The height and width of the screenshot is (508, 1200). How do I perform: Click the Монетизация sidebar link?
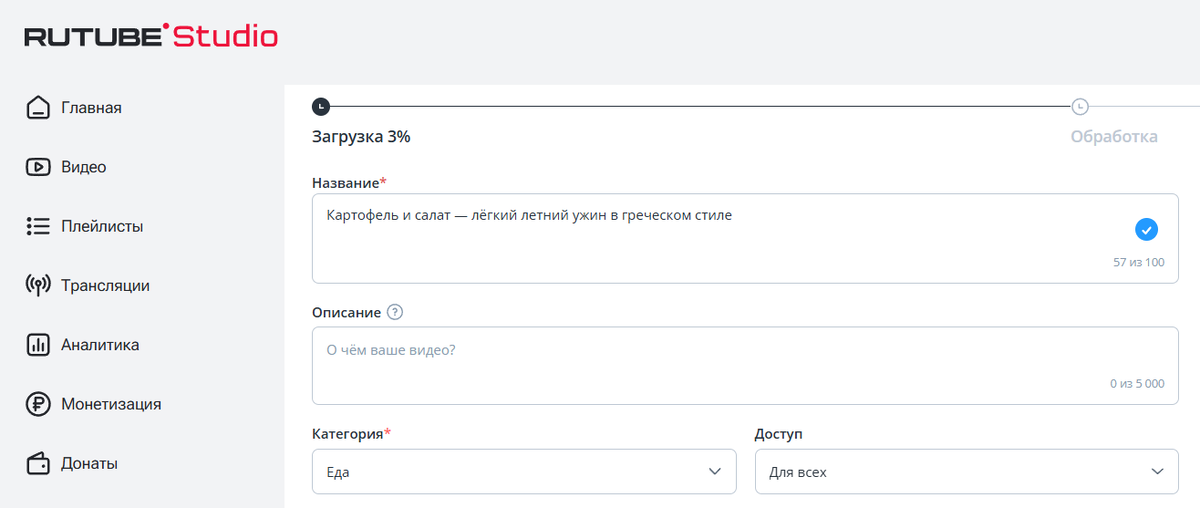pos(111,404)
